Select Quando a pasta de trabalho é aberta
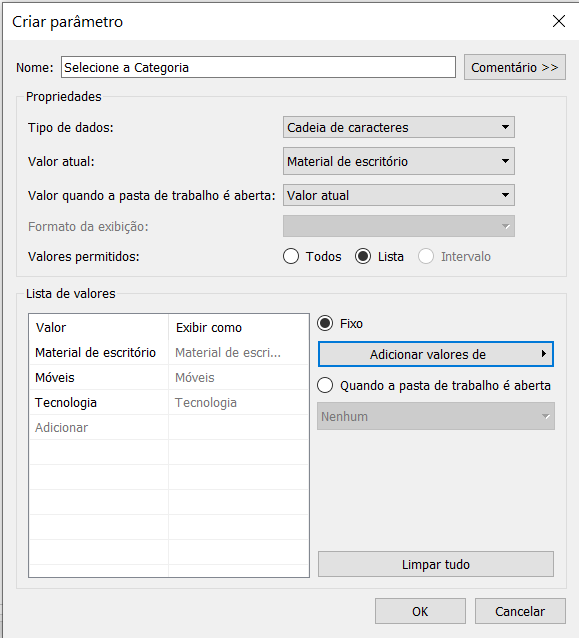The image size is (579, 638). pos(325,385)
